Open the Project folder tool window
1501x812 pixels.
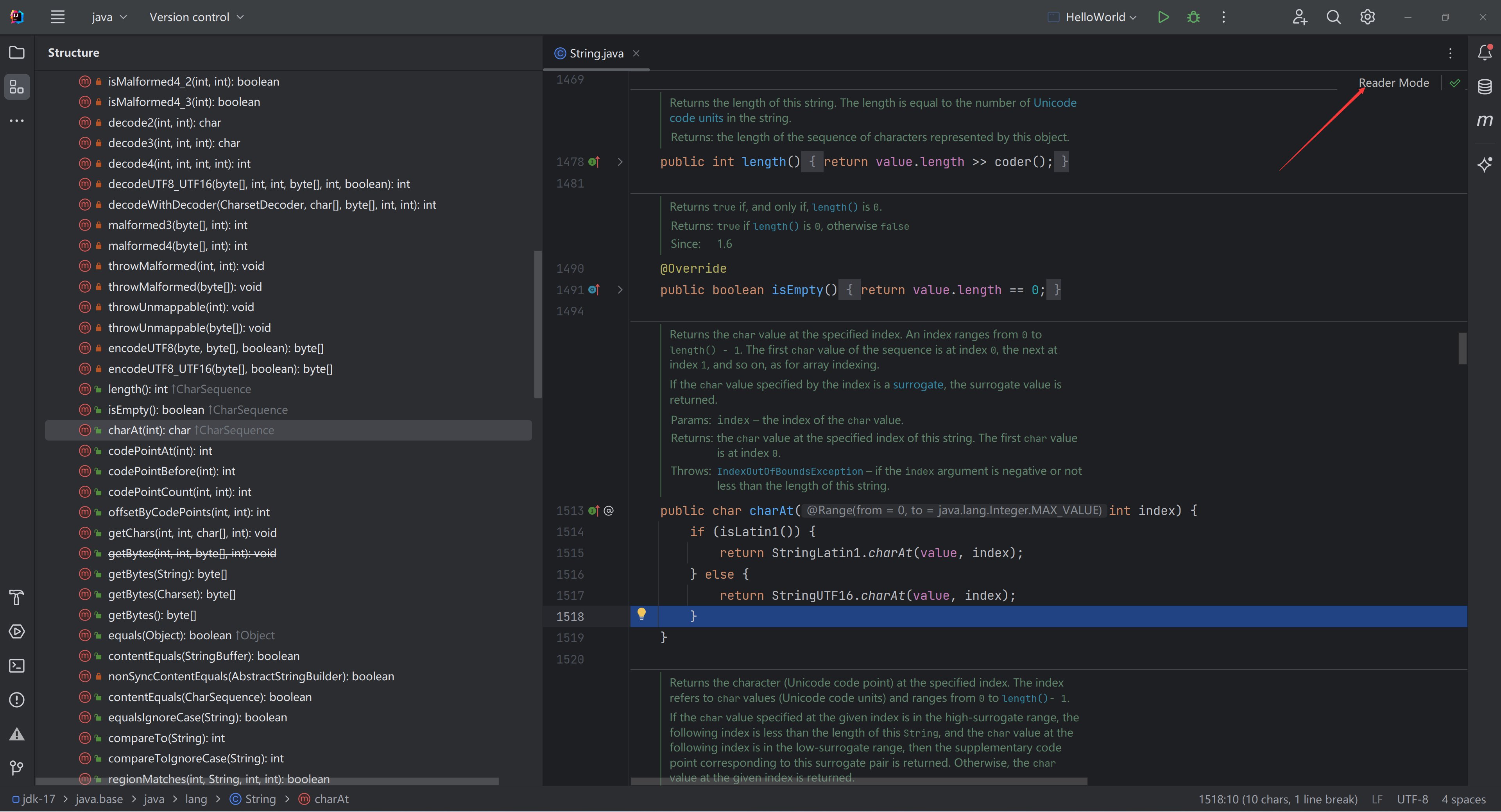(17, 52)
